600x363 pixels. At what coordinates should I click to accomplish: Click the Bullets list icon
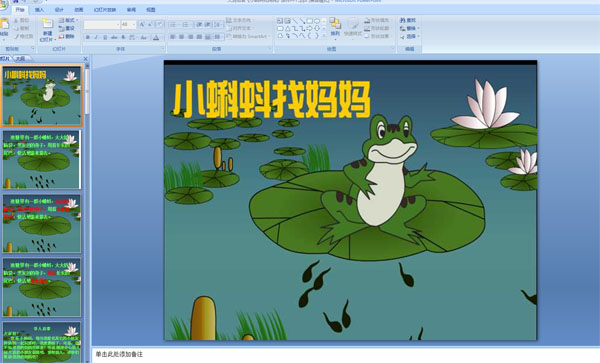[x=173, y=24]
